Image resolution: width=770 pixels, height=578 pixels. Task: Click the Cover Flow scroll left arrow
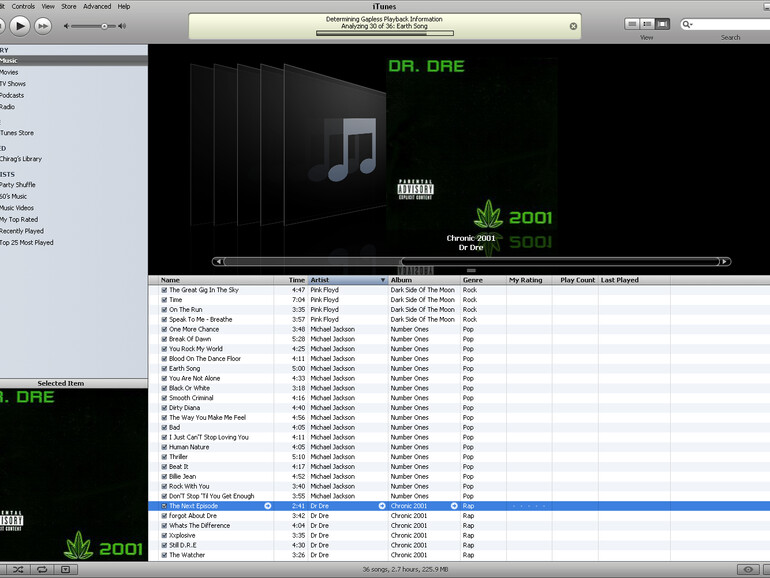(x=218, y=261)
